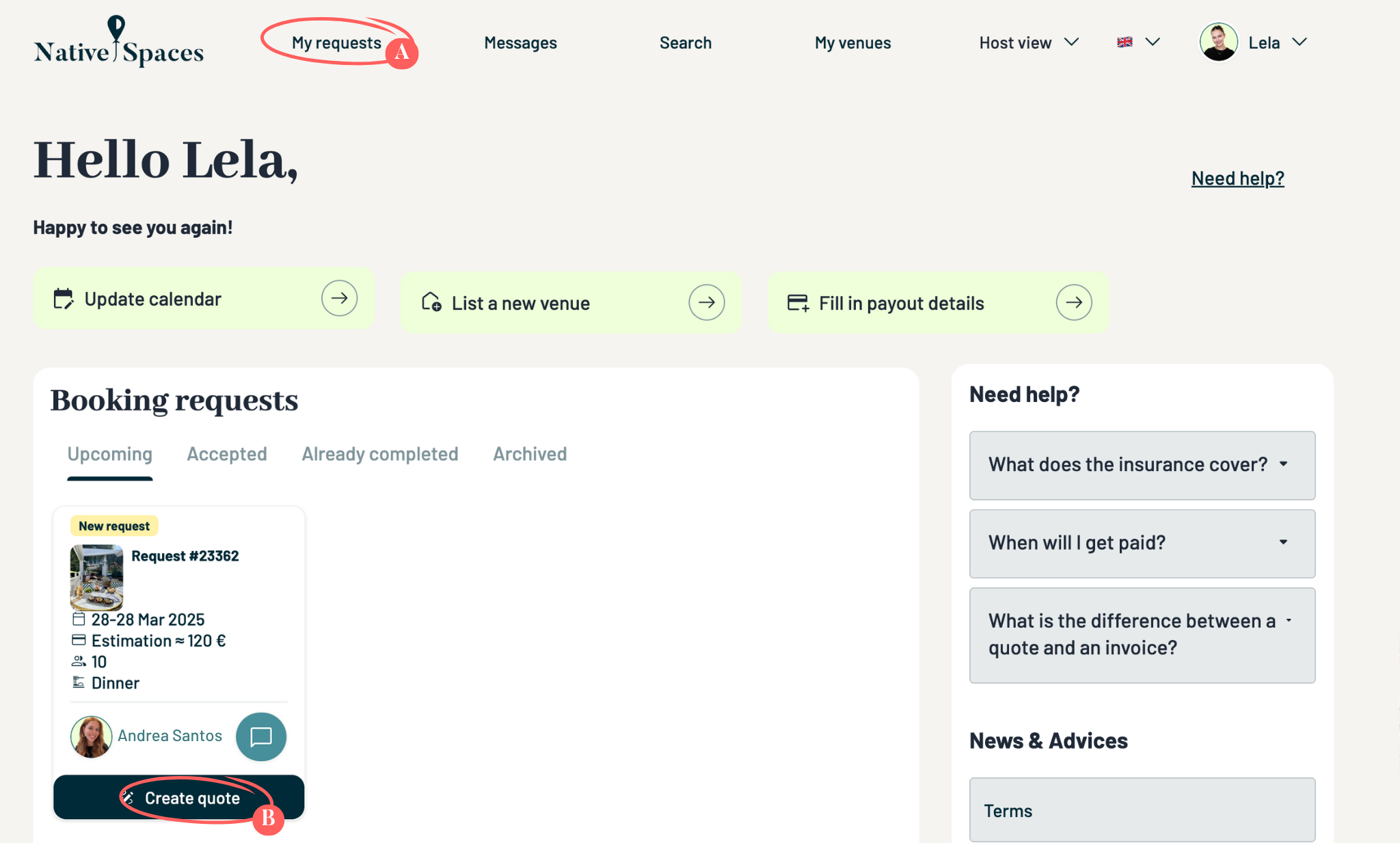Expand 'What does the insurance cover?'
The height and width of the screenshot is (843, 1400).
coord(1142,465)
